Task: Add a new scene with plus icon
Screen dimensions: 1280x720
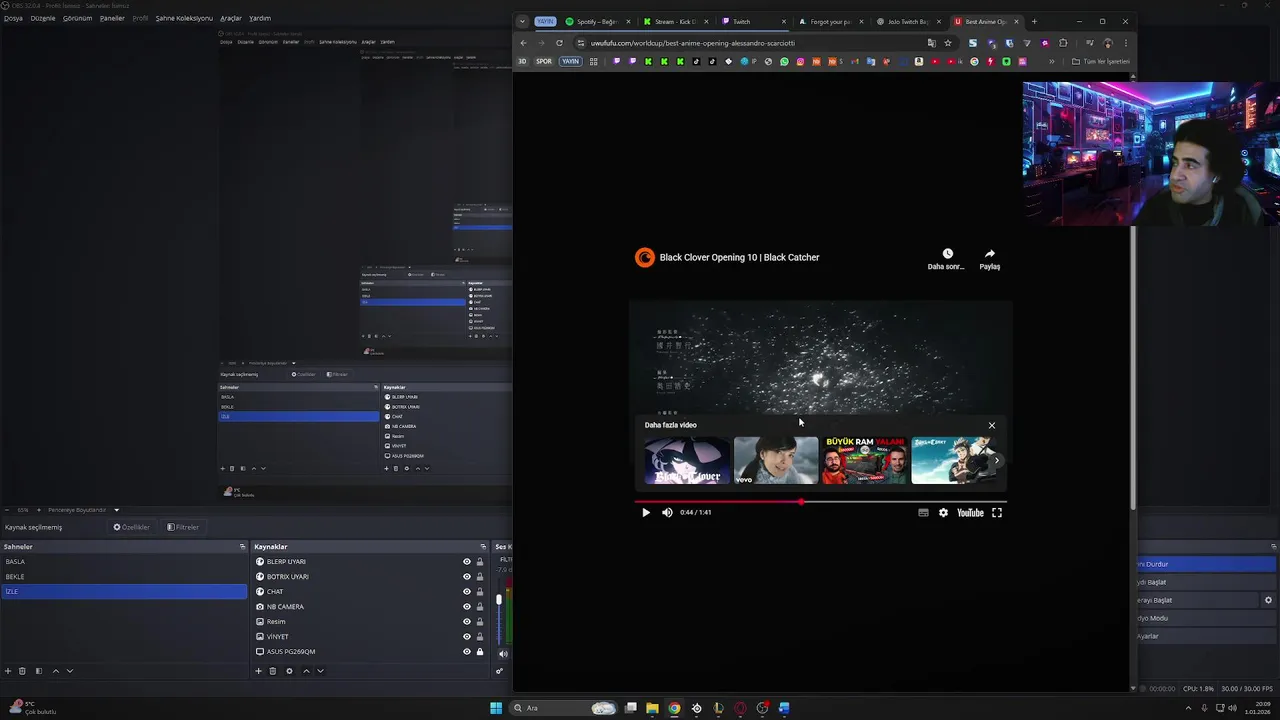Action: tap(8, 671)
